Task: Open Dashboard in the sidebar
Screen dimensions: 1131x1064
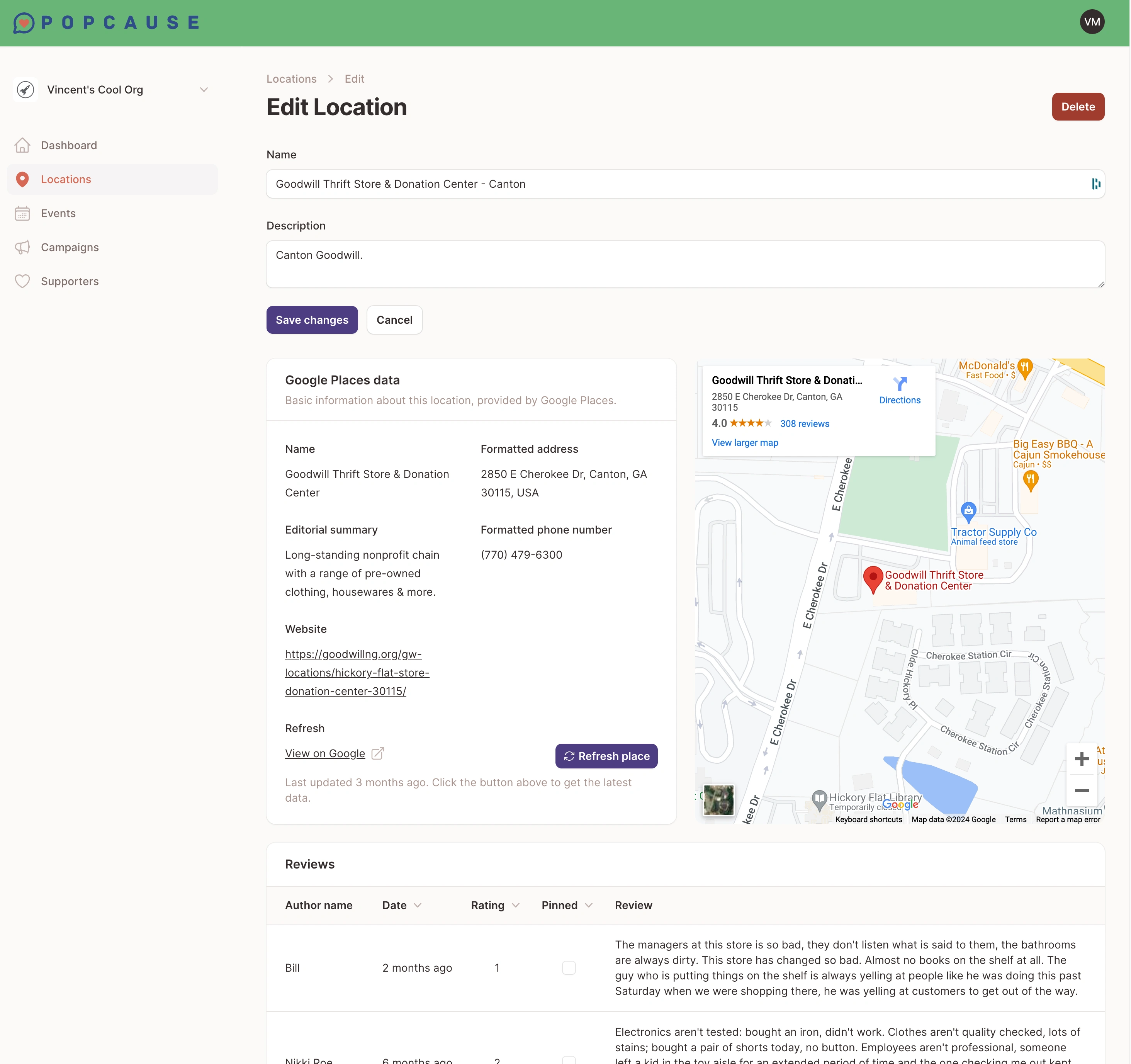Action: pos(113,146)
